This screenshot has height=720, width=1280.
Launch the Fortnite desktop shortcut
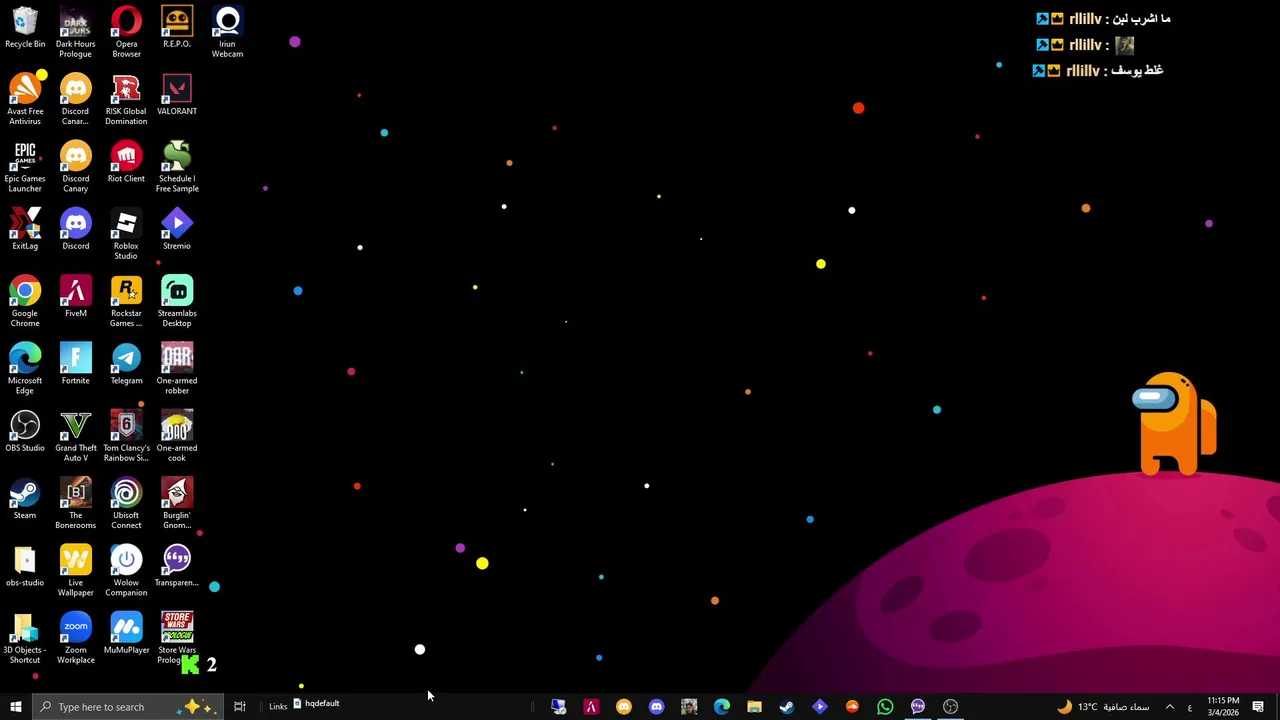[75, 364]
